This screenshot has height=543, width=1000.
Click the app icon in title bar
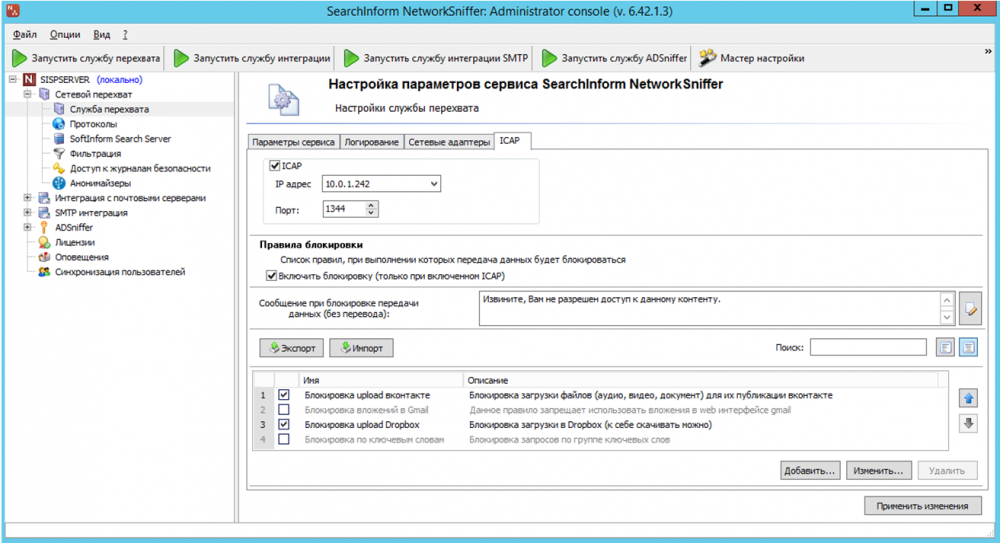click(13, 11)
